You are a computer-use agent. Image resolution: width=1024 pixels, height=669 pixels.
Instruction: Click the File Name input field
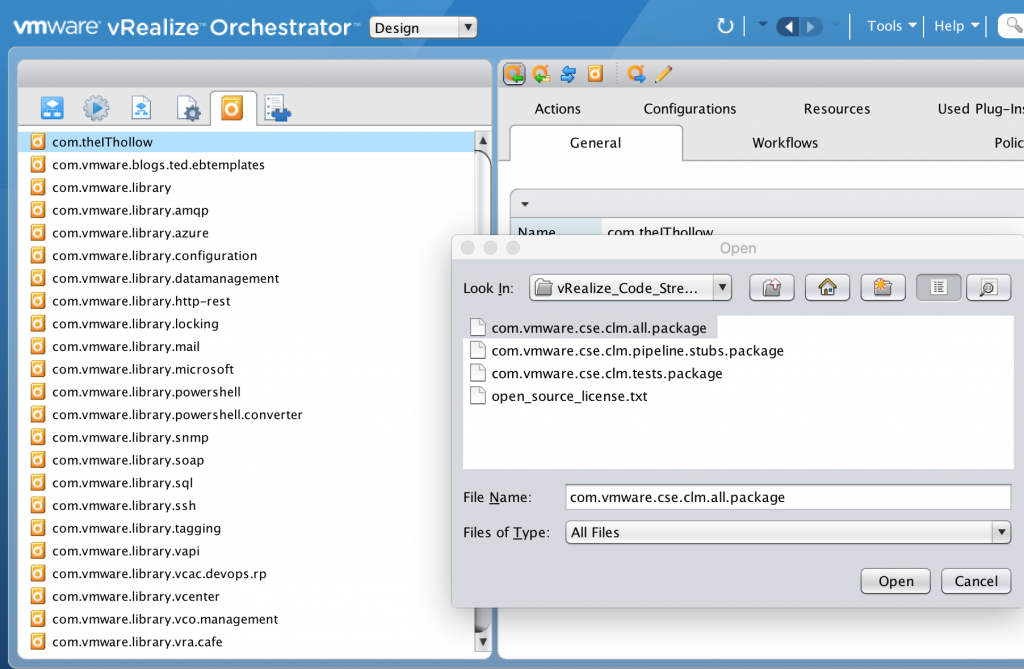788,497
